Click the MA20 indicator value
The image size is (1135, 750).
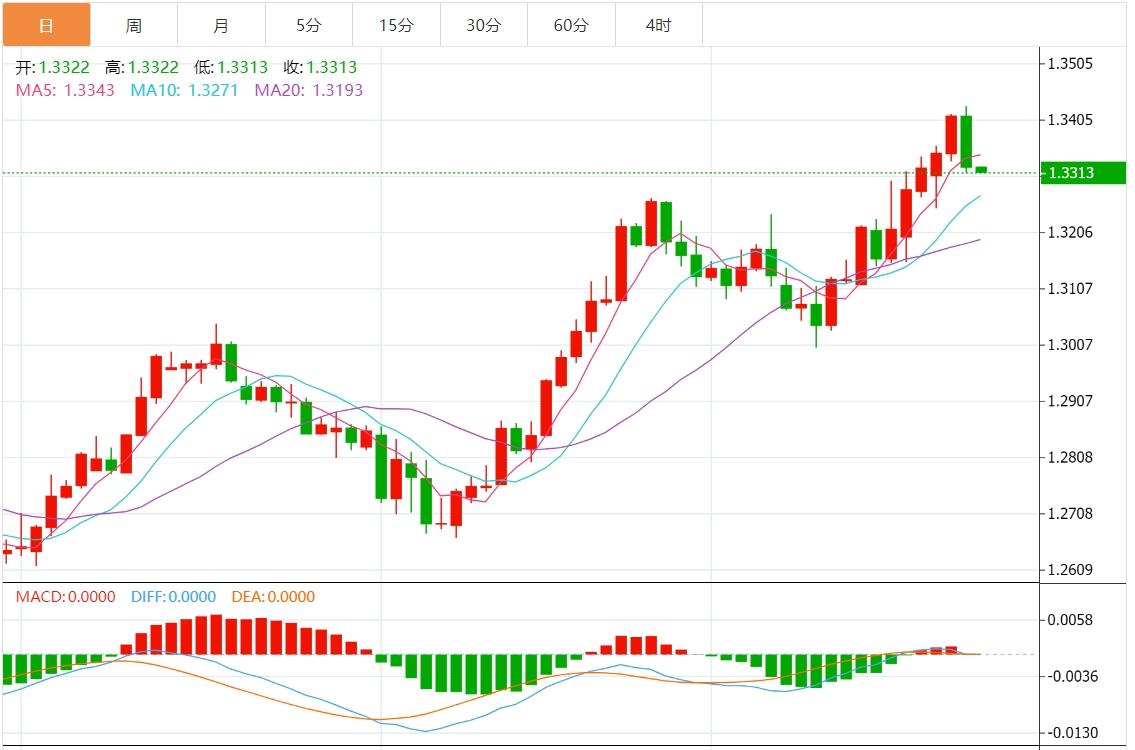coord(308,90)
